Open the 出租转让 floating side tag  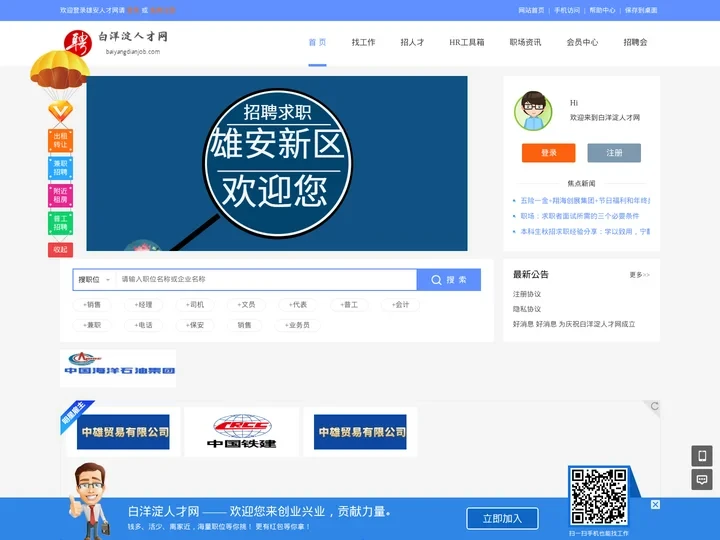(60, 140)
